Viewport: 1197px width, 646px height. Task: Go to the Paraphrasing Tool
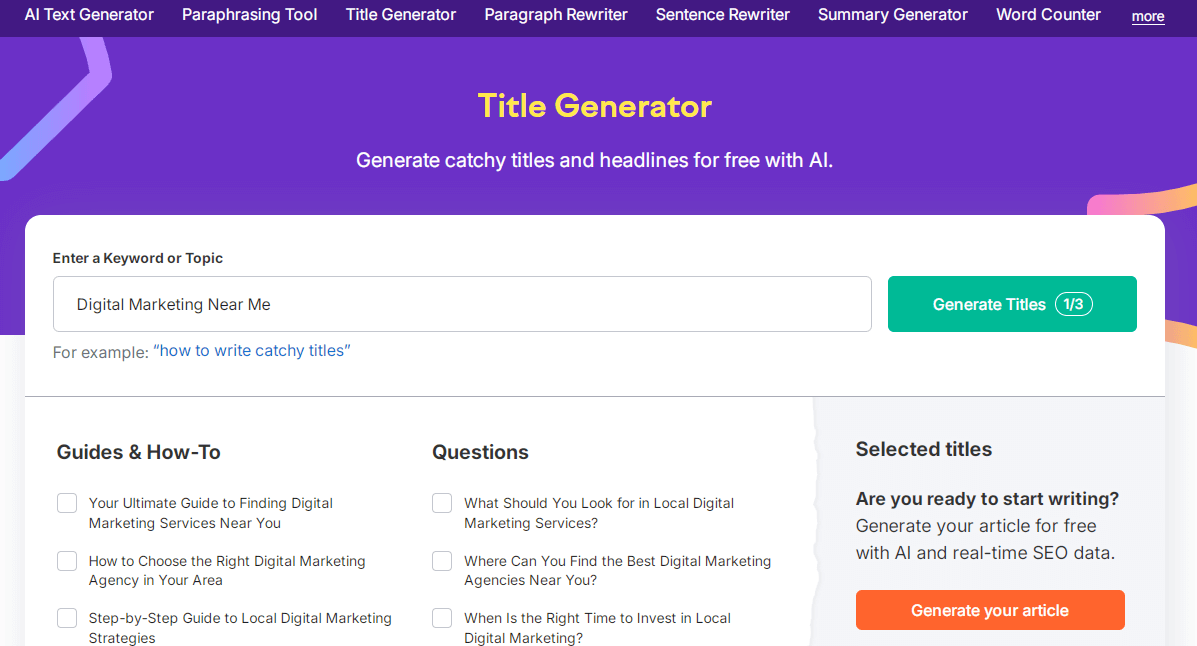tap(250, 15)
